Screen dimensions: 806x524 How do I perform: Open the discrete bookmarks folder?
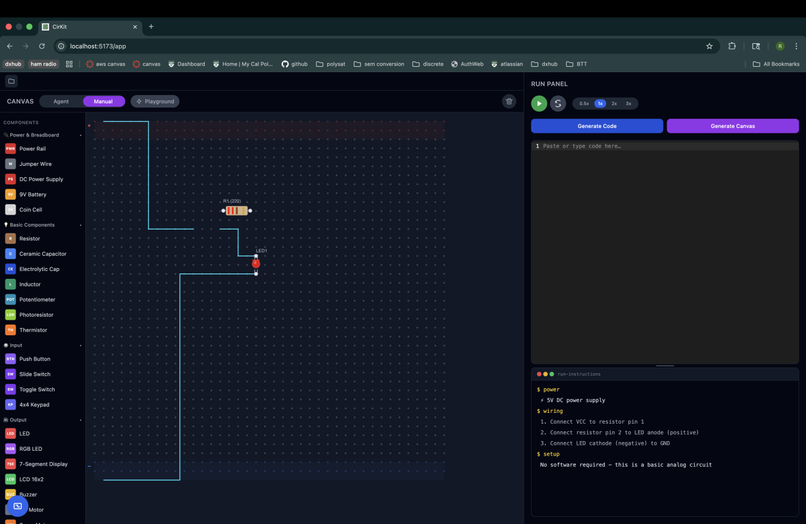[428, 64]
